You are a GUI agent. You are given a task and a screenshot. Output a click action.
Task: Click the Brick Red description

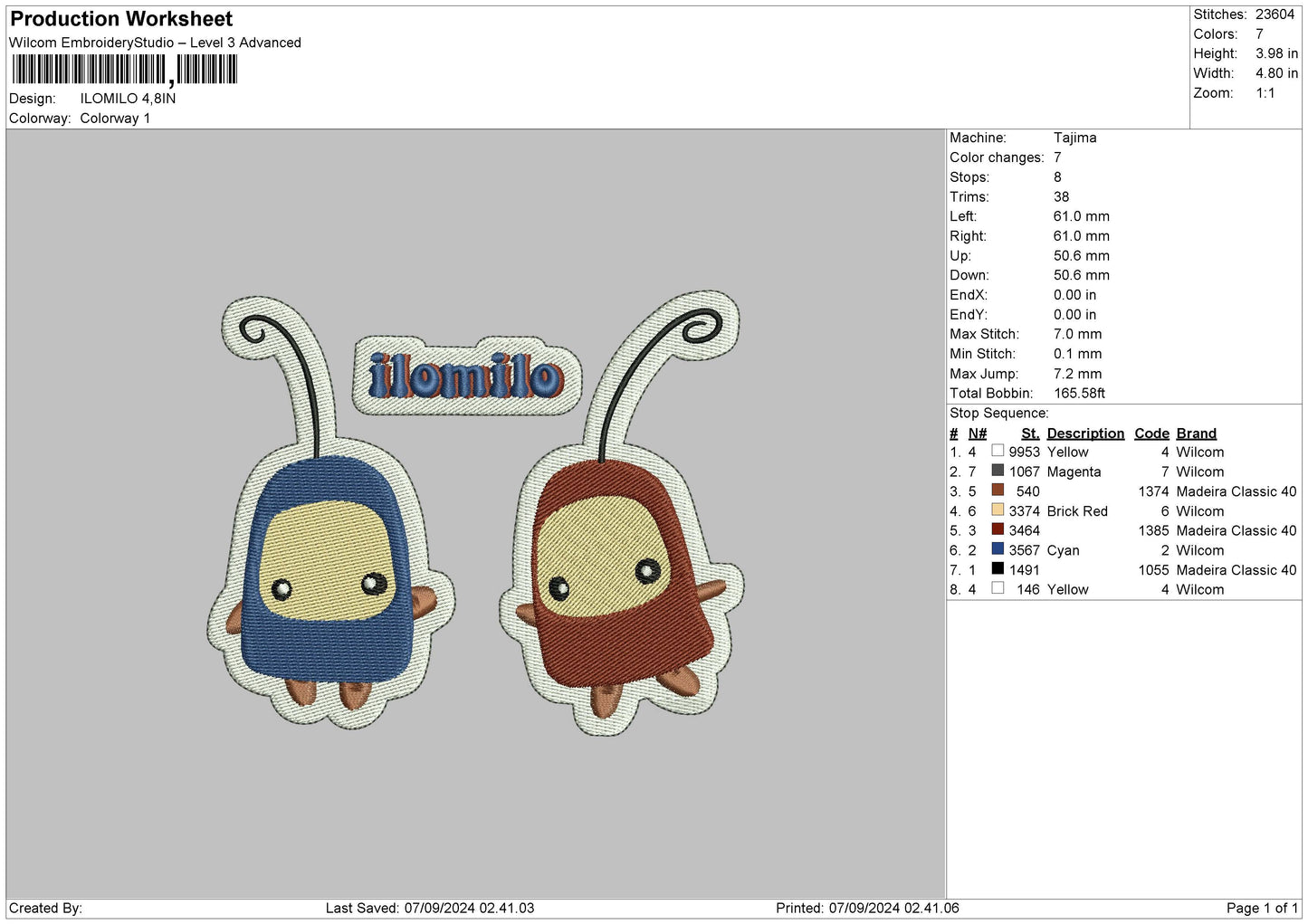tap(1077, 511)
